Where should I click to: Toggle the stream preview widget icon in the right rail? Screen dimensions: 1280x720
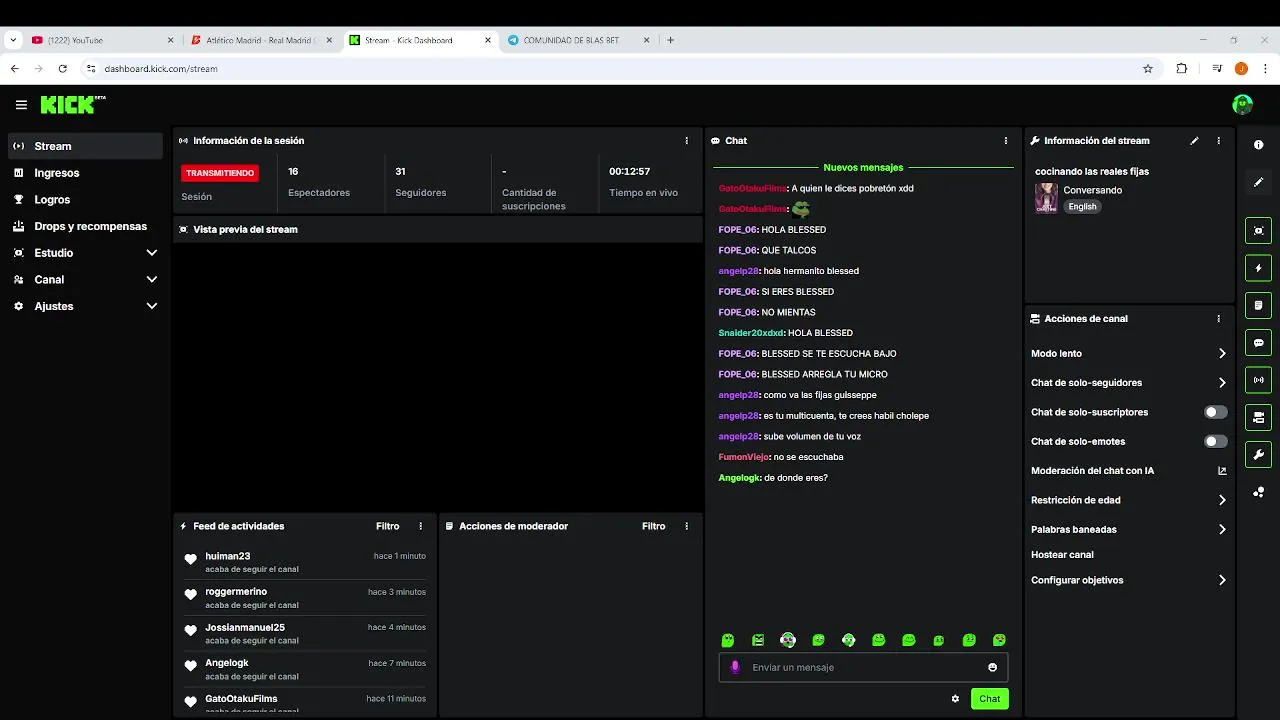pos(1258,231)
